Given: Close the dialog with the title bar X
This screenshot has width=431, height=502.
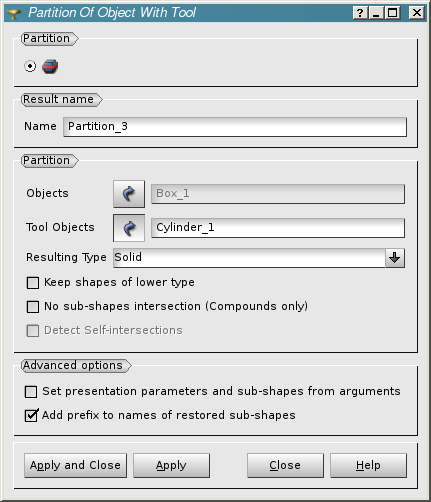Looking at the screenshot, I should coord(417,13).
